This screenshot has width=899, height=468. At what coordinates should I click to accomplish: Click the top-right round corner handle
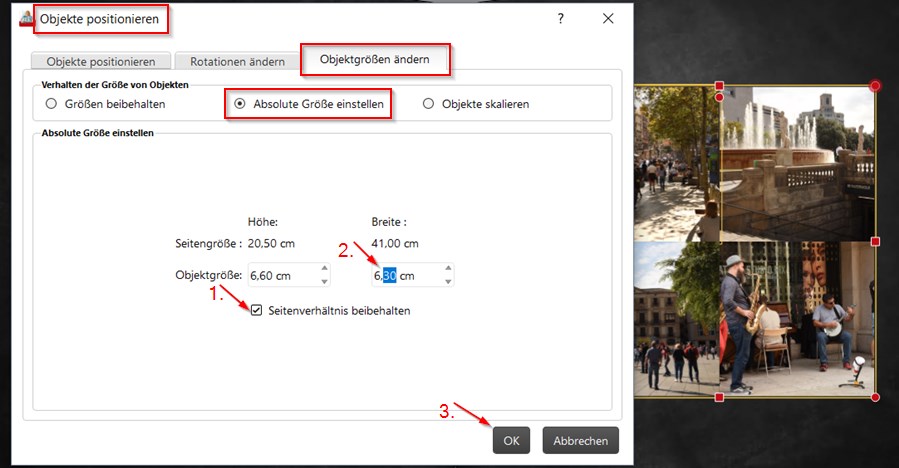pos(876,87)
